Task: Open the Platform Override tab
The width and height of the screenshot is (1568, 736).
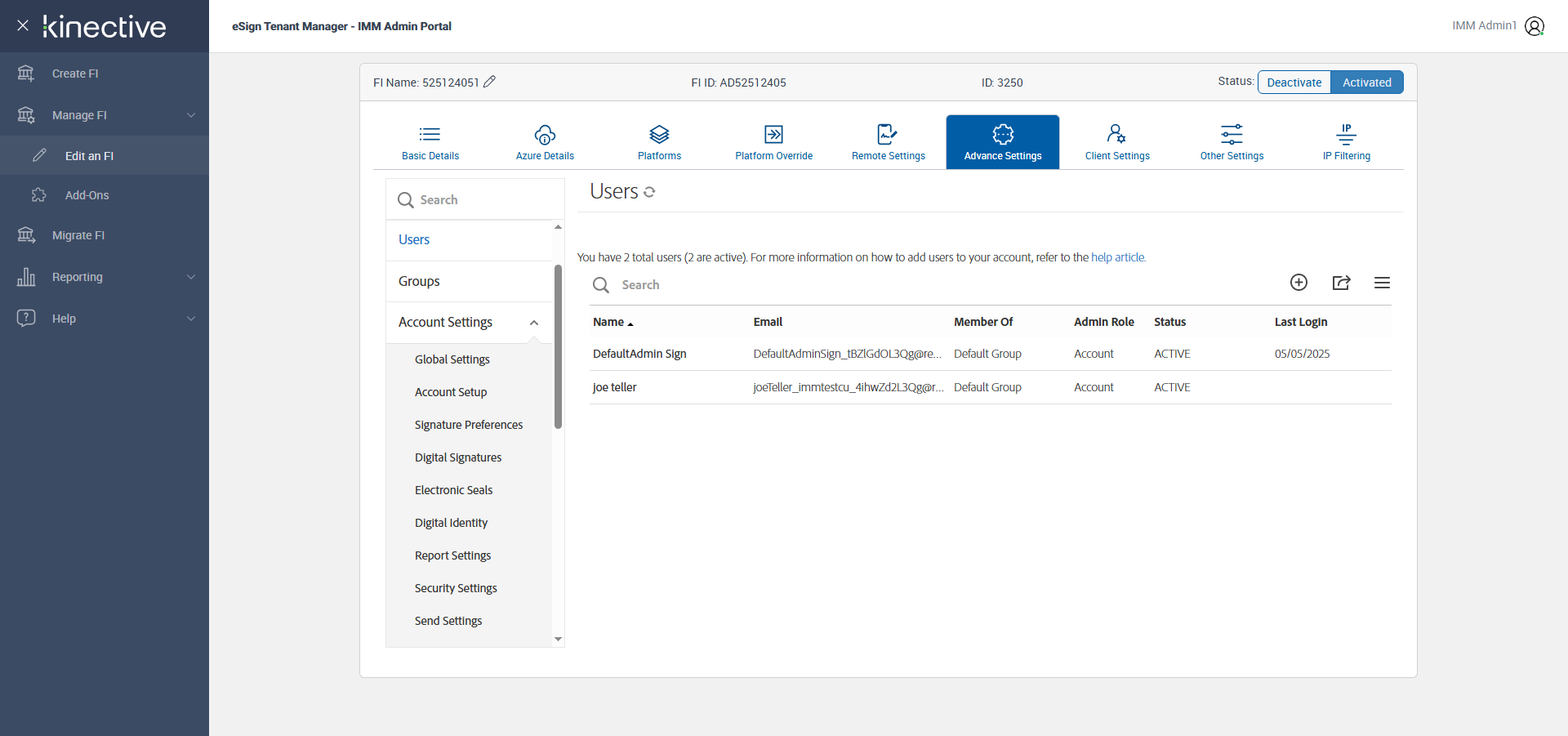Action: 773,142
